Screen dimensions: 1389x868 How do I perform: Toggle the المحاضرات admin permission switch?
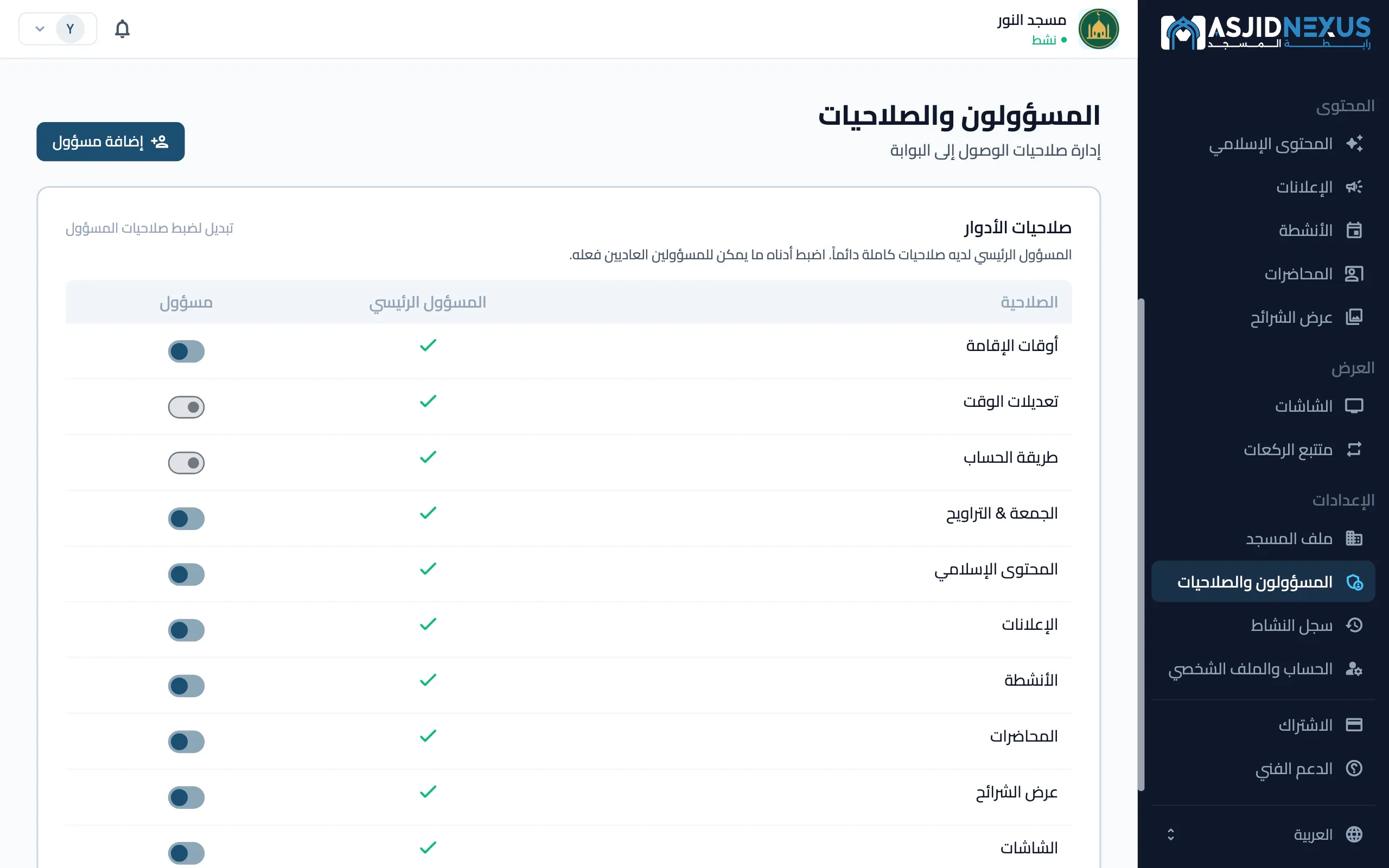(x=186, y=741)
